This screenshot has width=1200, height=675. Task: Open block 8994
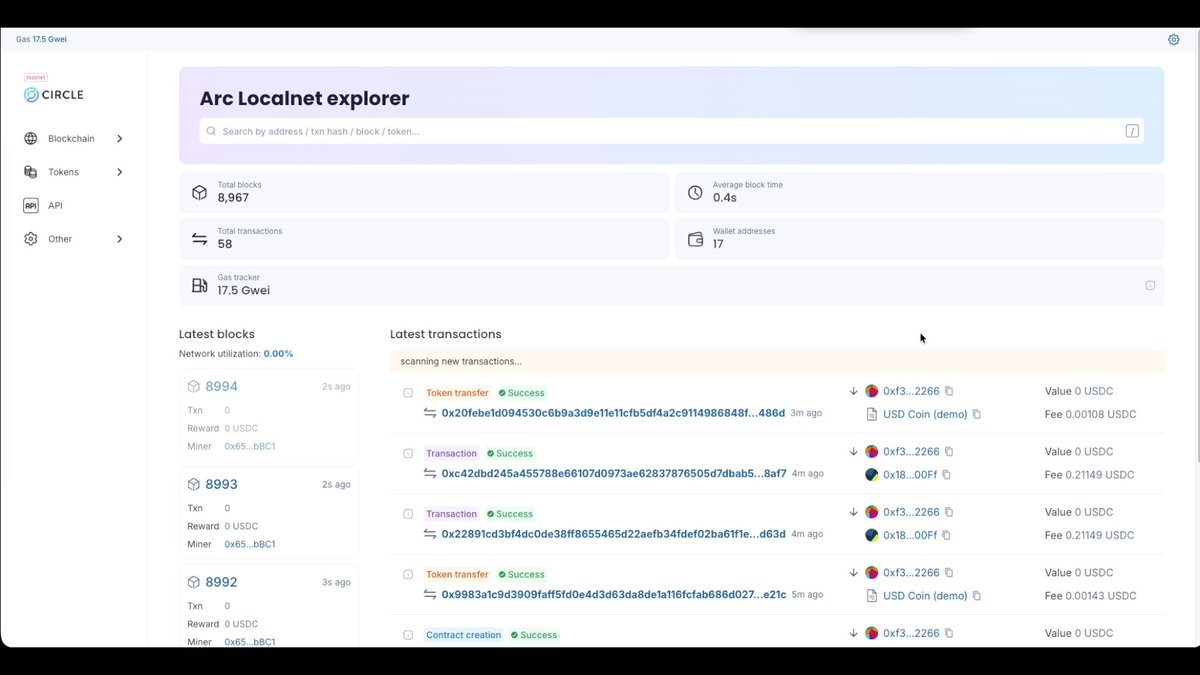(221, 386)
